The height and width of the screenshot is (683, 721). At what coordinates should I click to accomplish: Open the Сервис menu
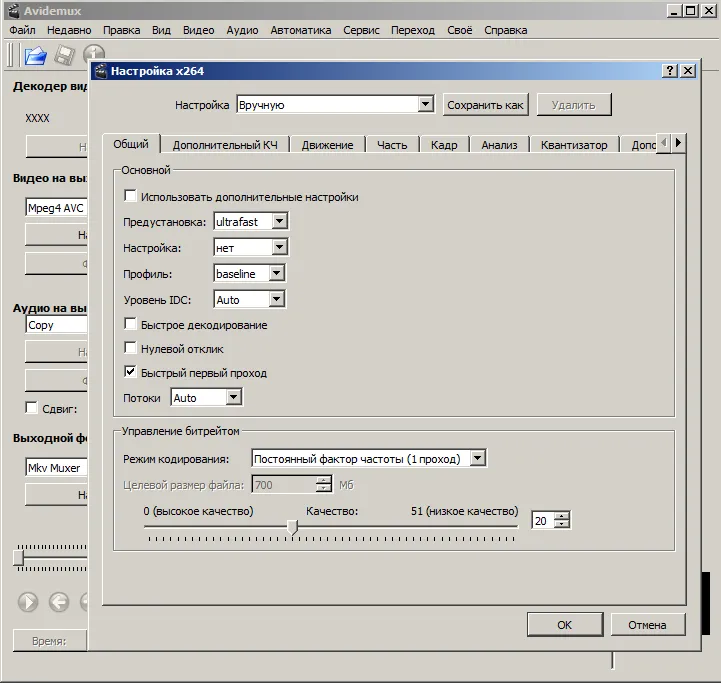[361, 30]
